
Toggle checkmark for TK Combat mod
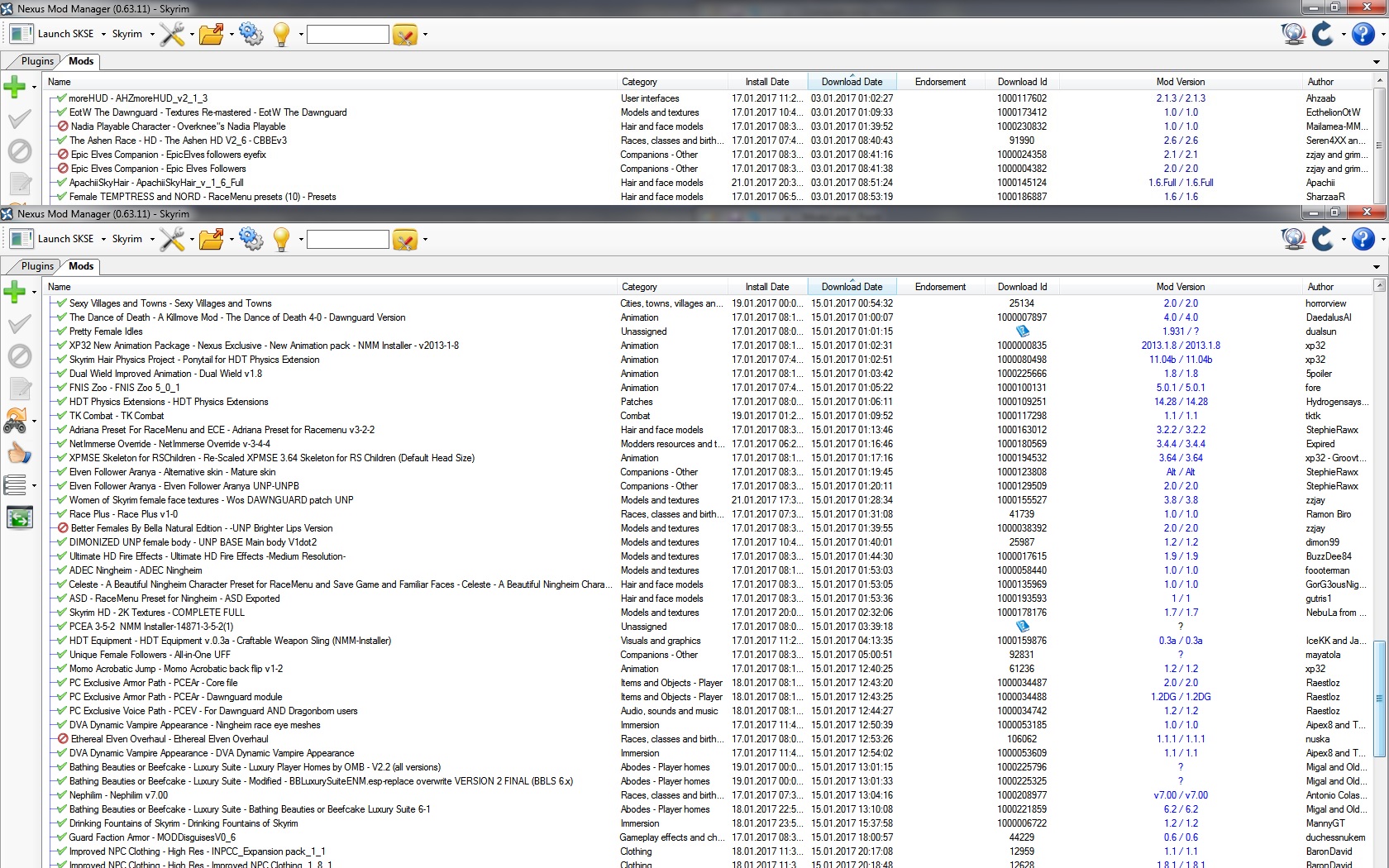tap(60, 416)
